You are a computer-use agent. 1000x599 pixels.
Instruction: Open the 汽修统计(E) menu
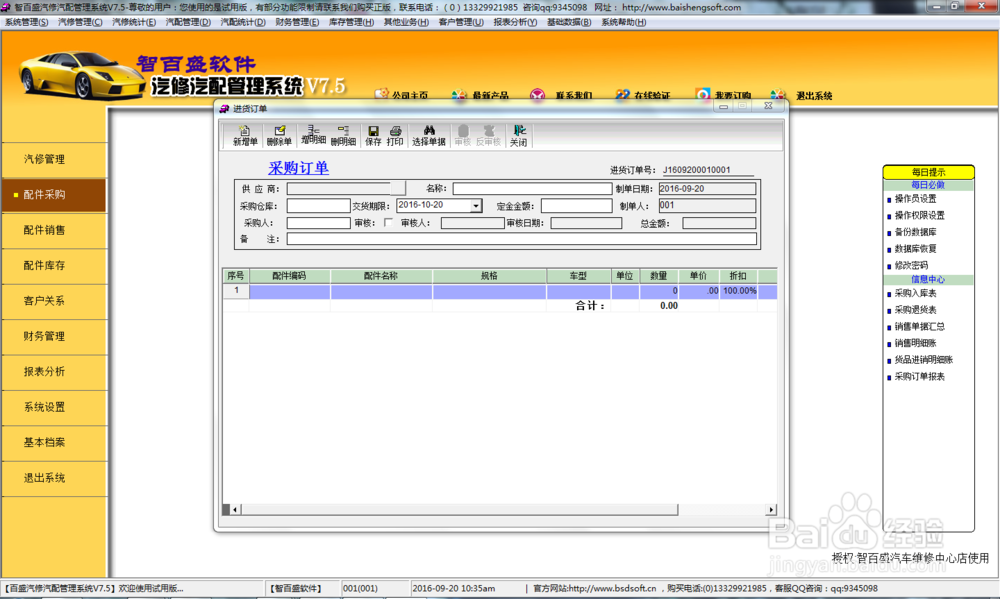point(134,22)
